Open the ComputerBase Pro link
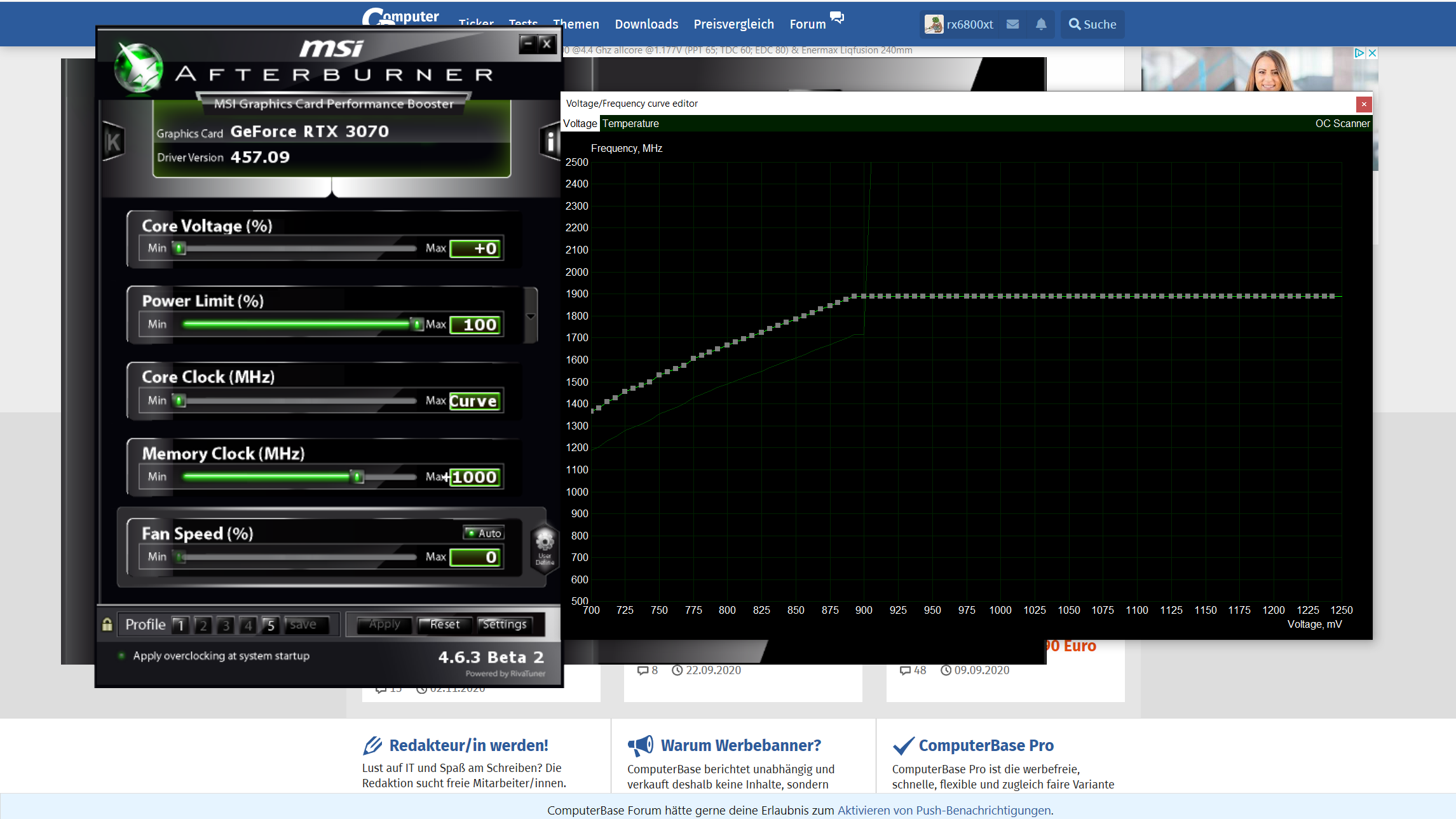1456x819 pixels. click(x=986, y=745)
